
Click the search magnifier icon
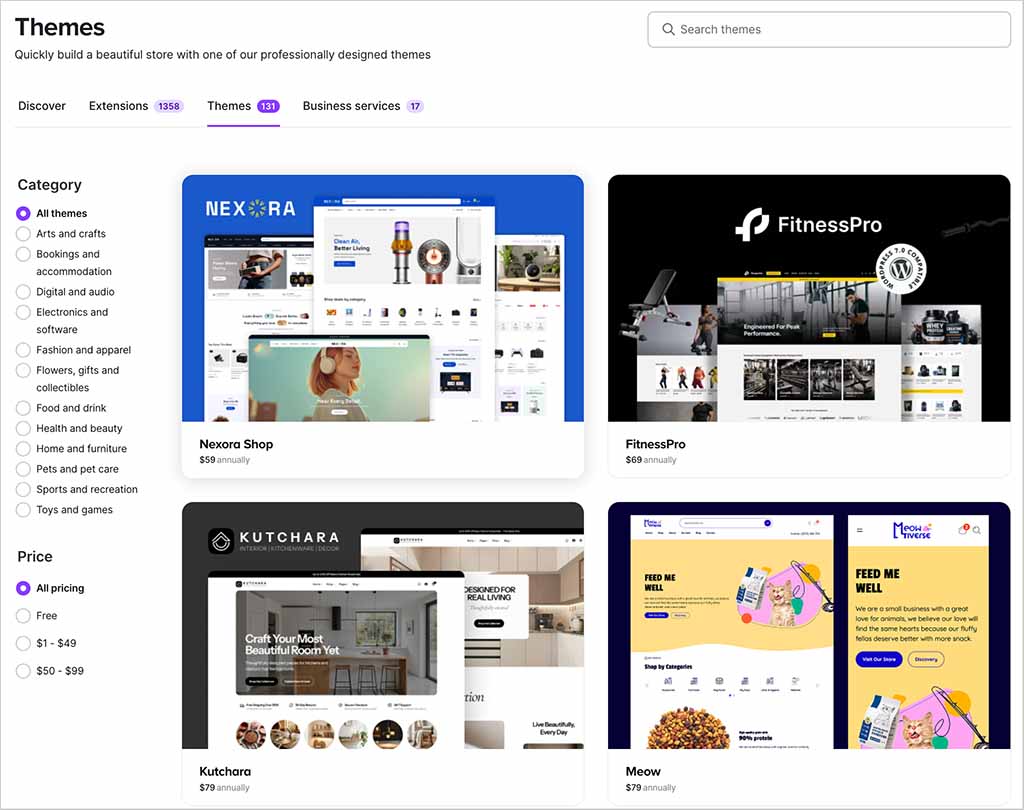[668, 29]
